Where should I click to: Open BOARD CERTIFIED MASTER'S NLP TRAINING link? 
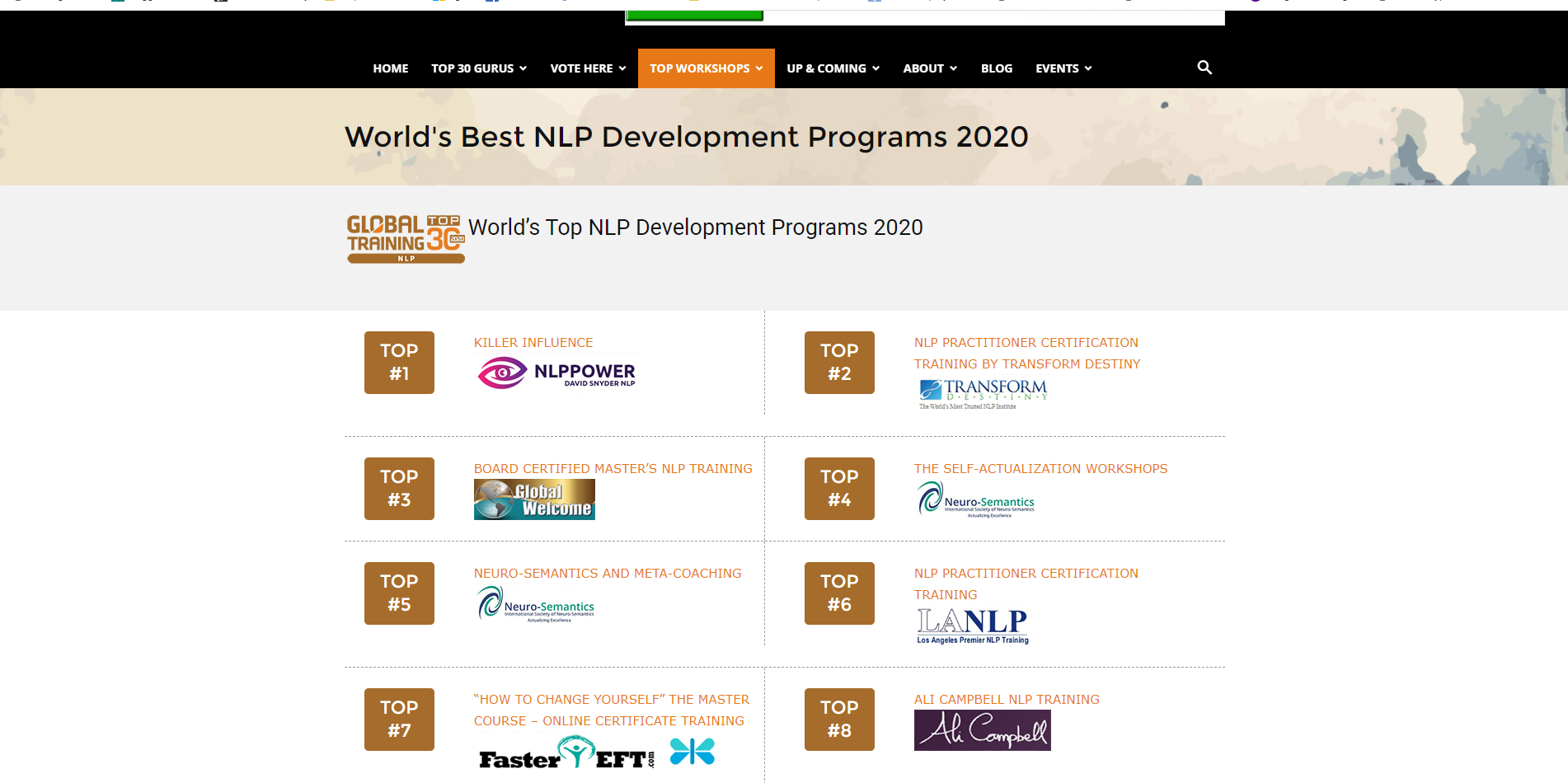click(x=613, y=469)
